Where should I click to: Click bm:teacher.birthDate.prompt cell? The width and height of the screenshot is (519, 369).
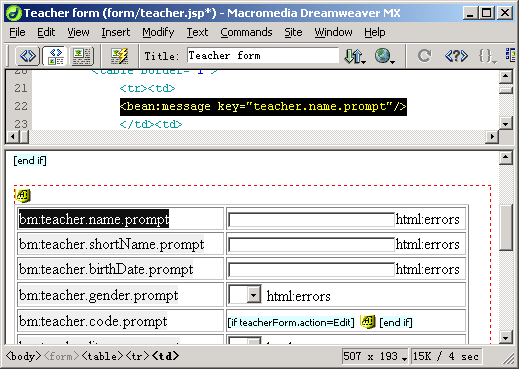pos(106,269)
